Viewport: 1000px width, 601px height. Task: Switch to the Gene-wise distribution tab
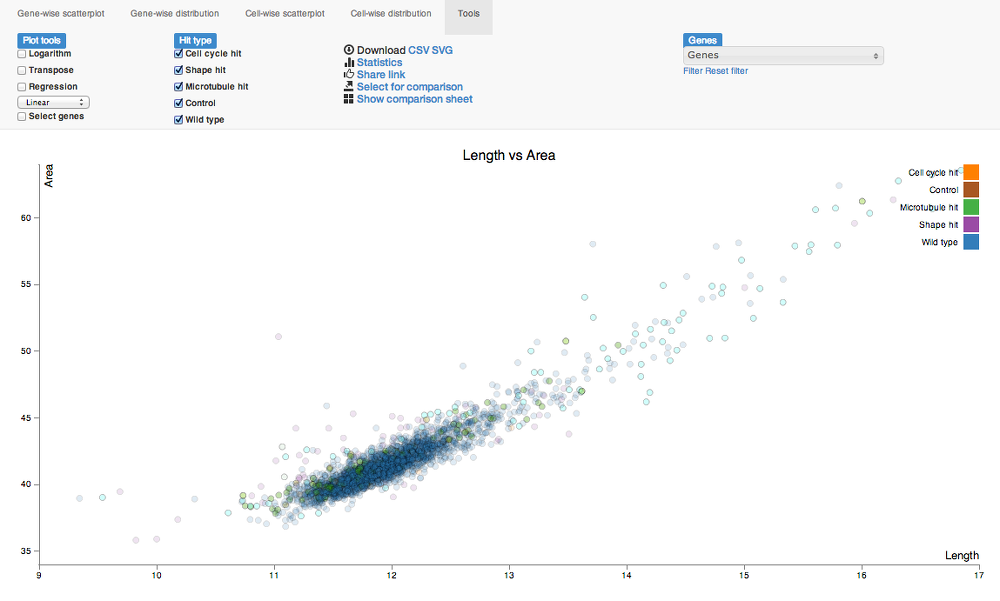[x=174, y=14]
